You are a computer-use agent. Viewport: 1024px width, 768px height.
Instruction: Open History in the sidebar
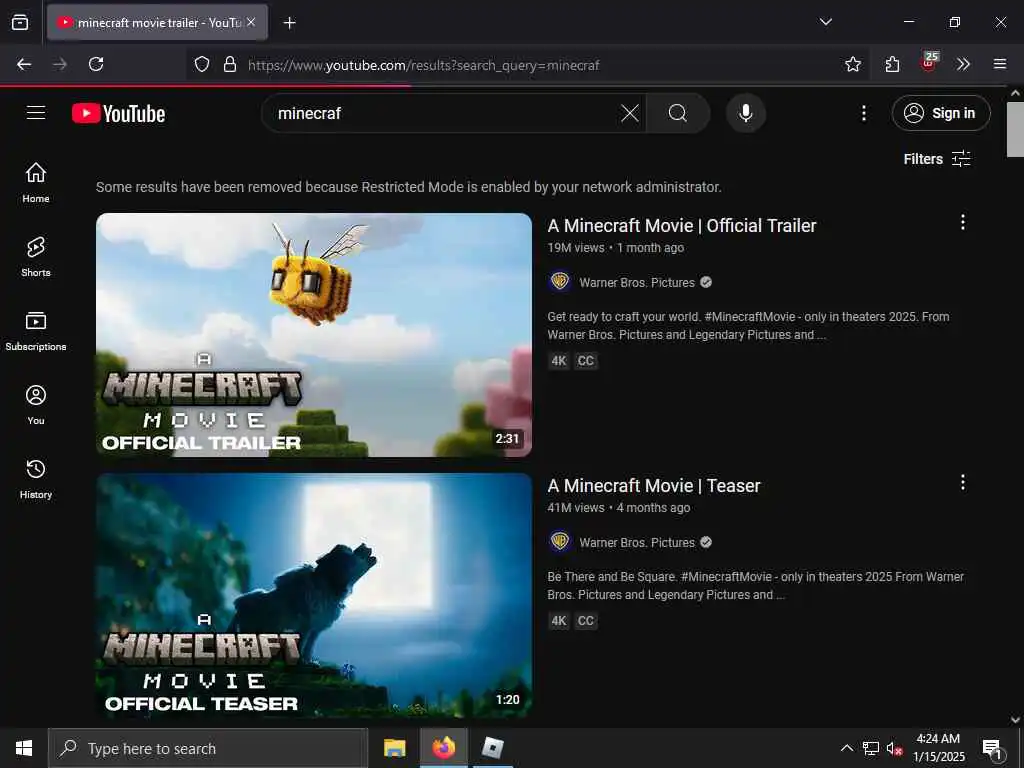36,479
